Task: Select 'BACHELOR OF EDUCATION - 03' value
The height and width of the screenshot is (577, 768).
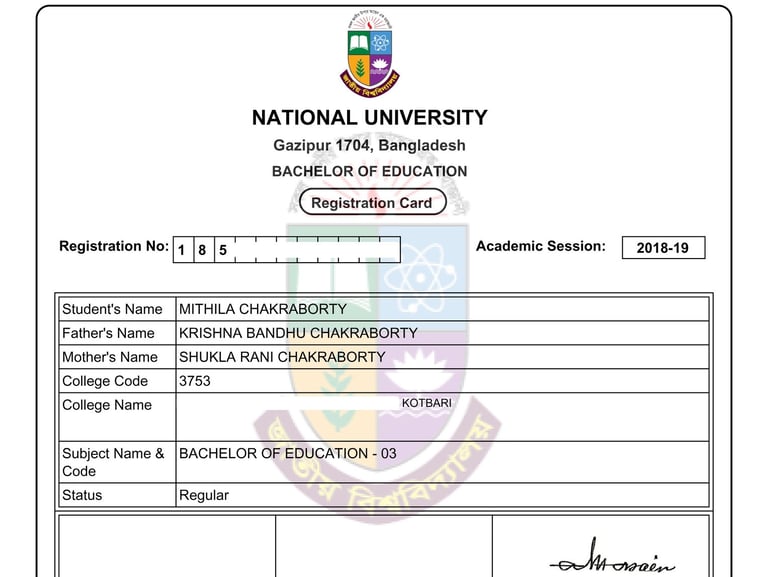Action: tap(288, 454)
